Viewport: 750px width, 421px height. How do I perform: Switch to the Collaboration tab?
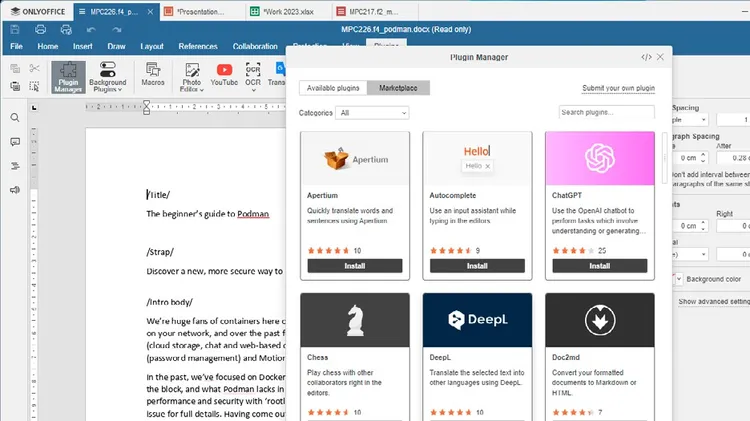pos(255,46)
